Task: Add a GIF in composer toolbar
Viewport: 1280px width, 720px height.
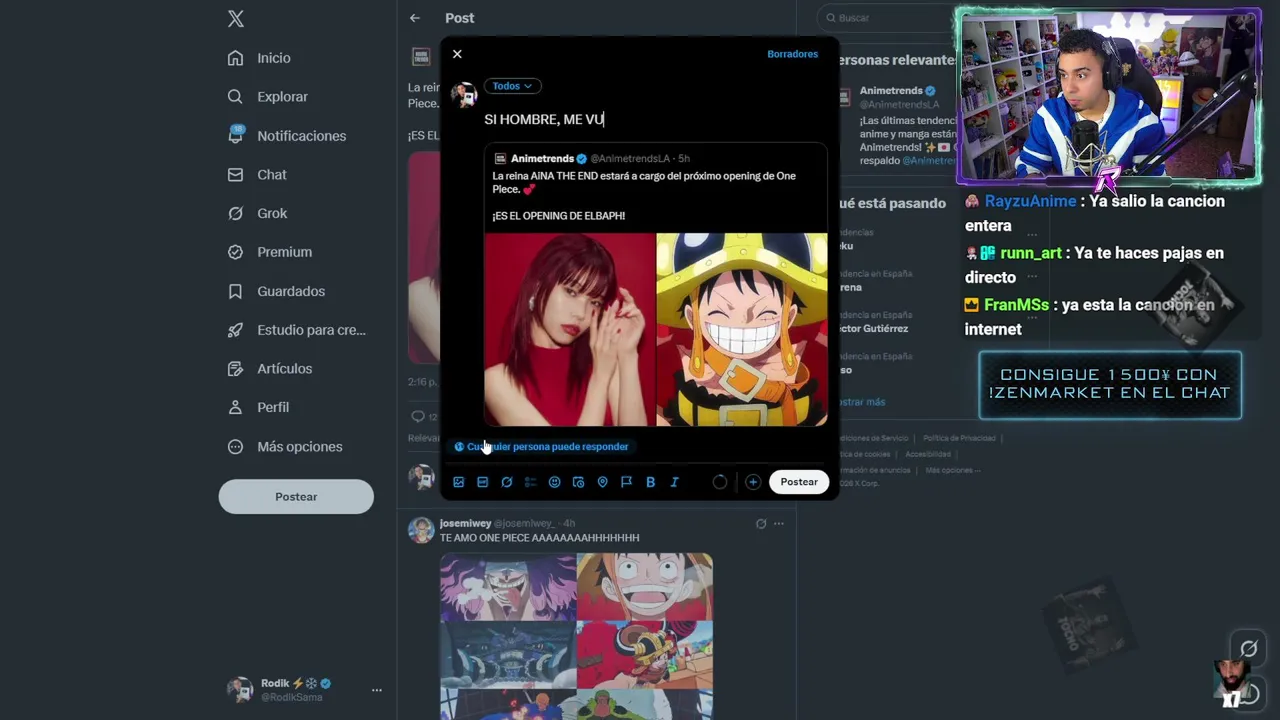Action: [x=482, y=482]
